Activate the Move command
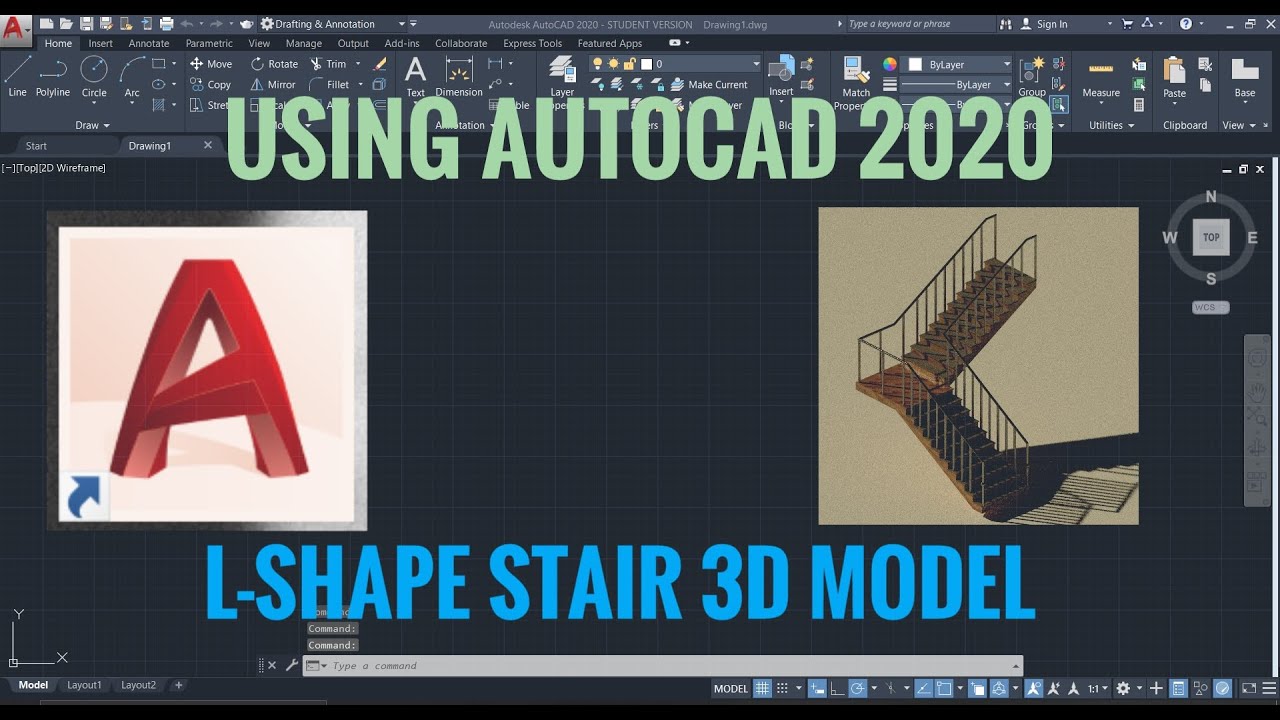The image size is (1280, 720). click(211, 64)
